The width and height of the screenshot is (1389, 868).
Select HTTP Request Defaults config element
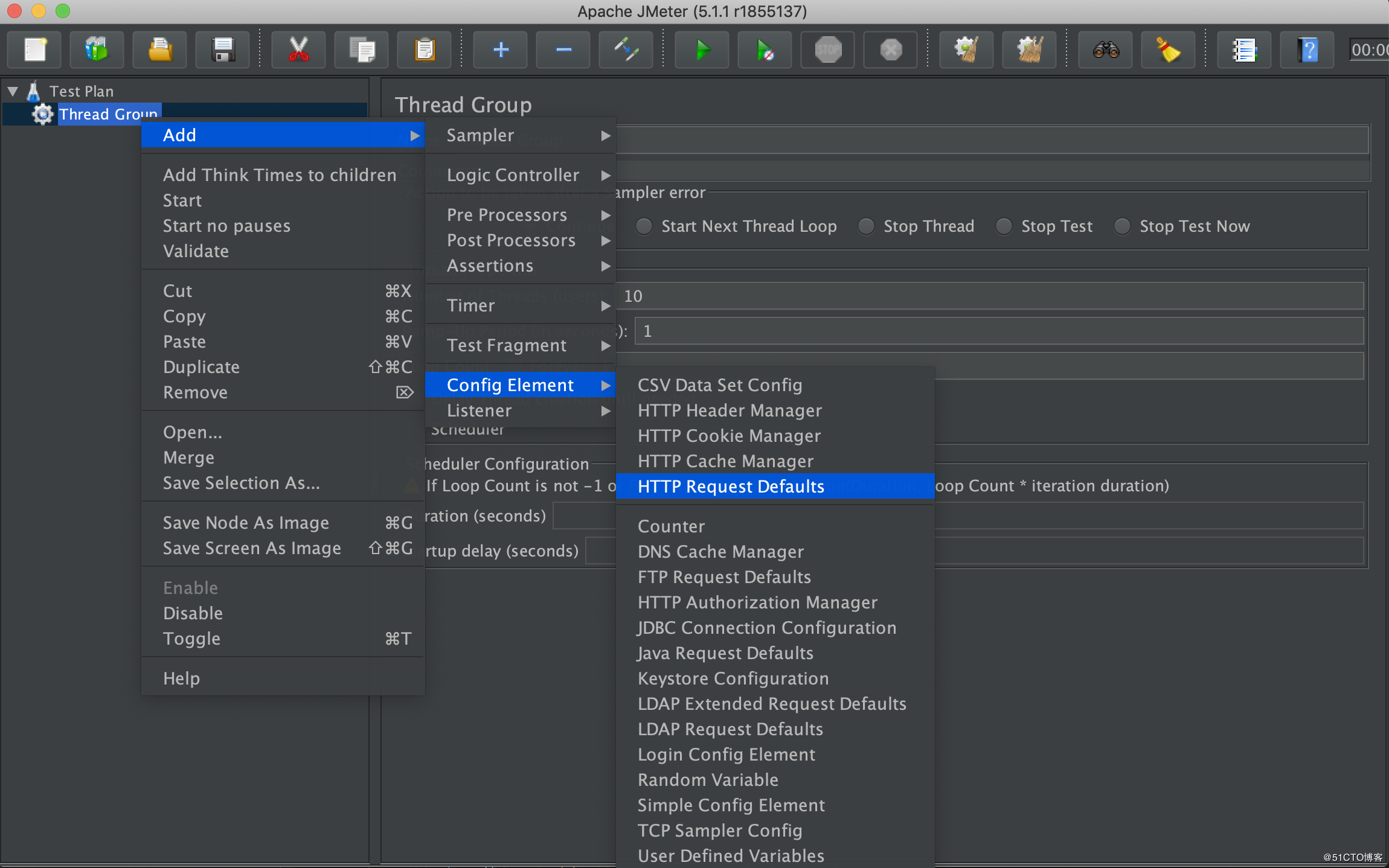(729, 487)
